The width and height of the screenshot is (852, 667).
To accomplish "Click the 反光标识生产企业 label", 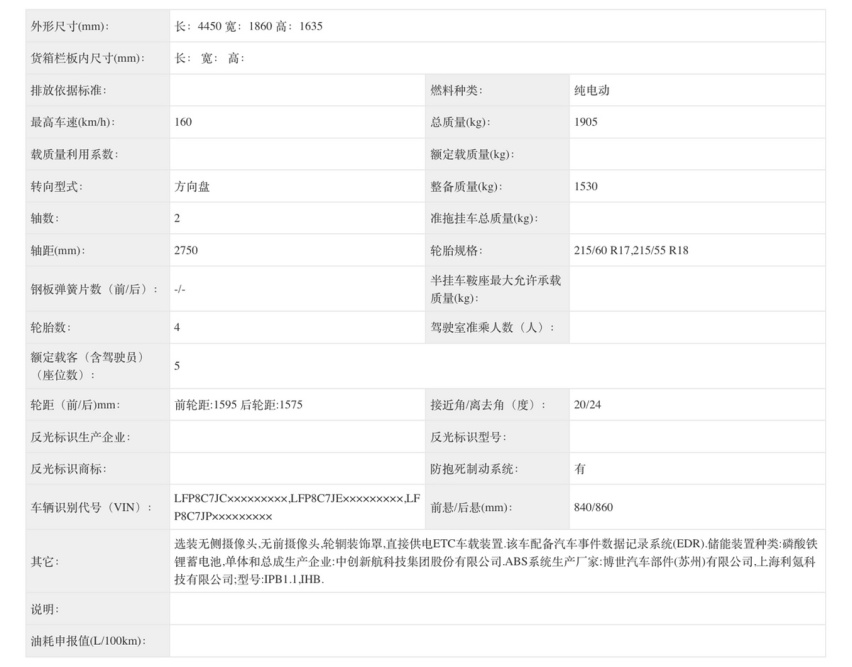I will (x=80, y=437).
